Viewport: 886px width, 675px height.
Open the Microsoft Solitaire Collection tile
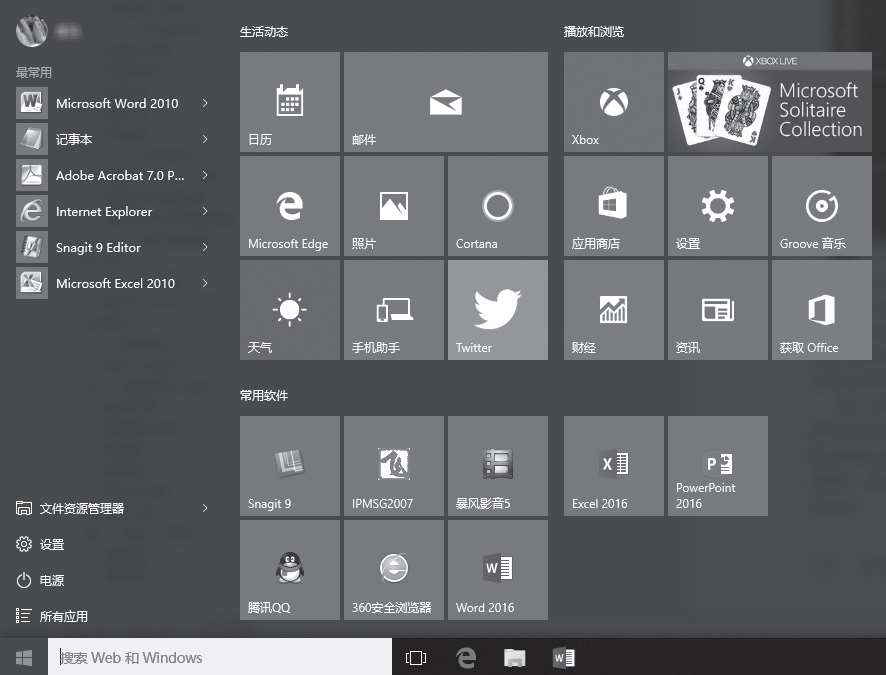769,102
